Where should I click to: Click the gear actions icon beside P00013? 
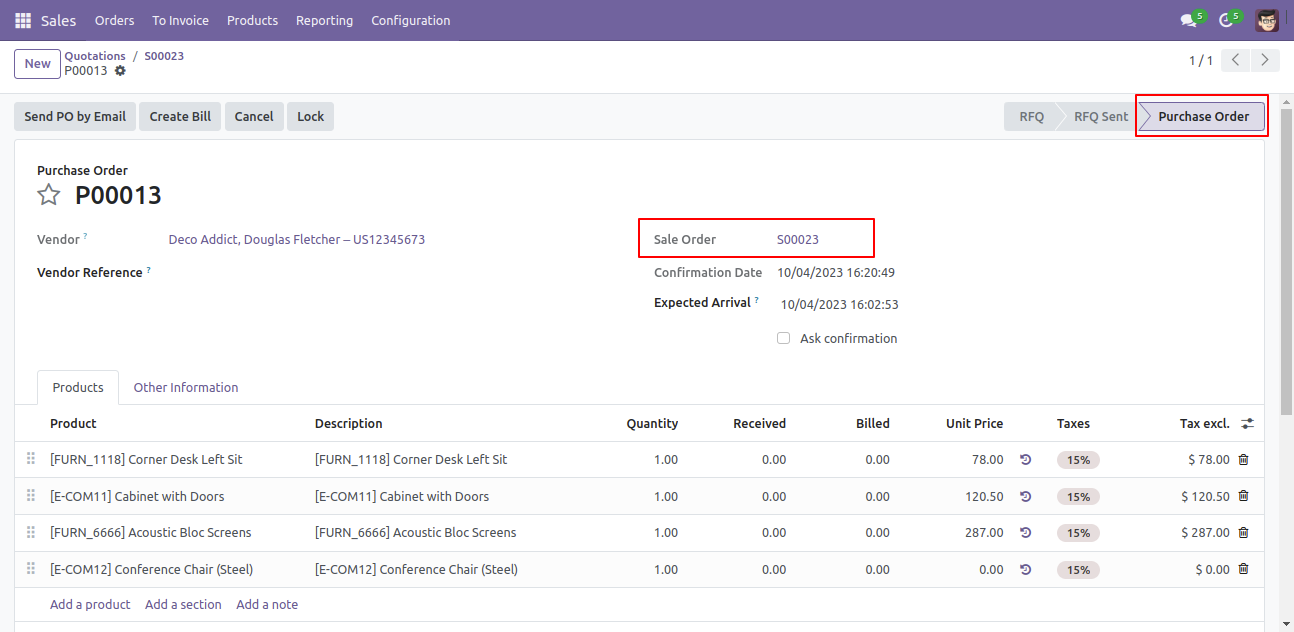(x=121, y=71)
